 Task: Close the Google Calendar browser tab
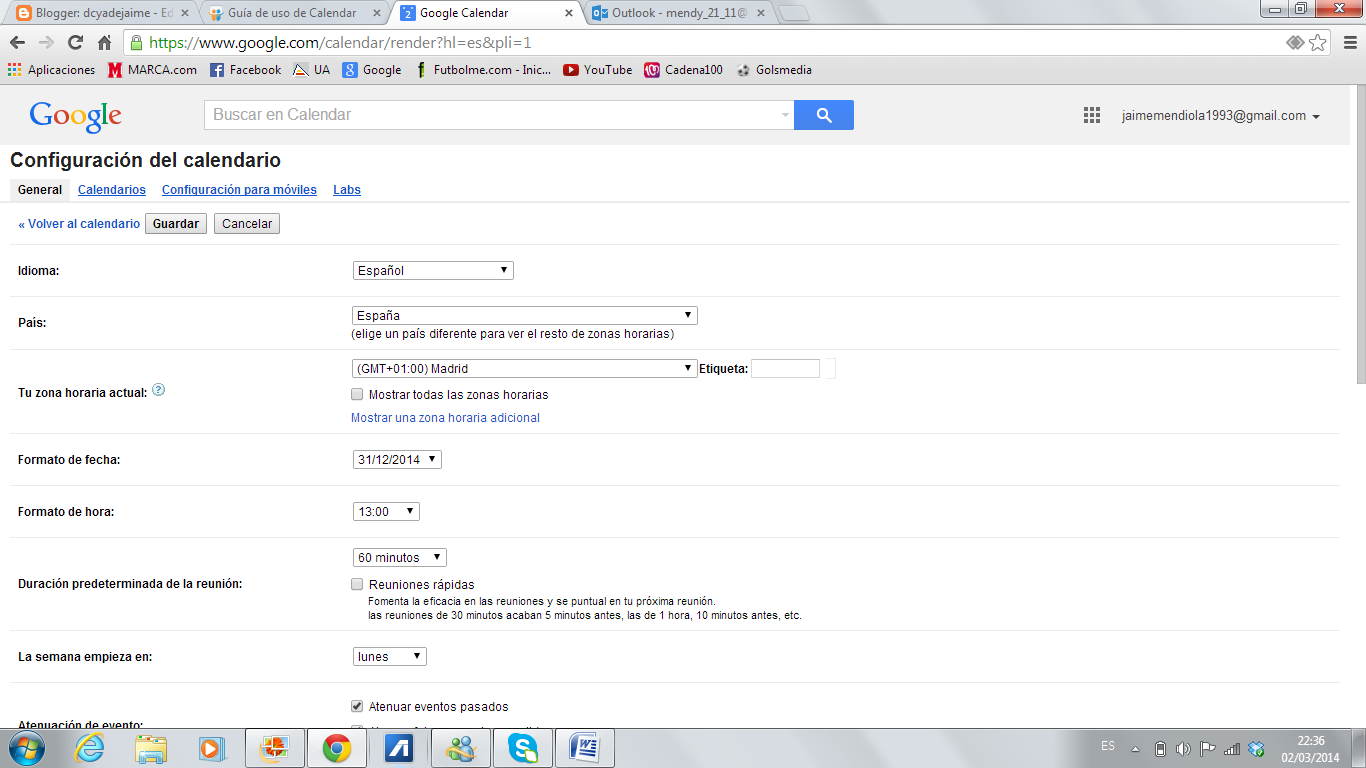pyautogui.click(x=569, y=14)
